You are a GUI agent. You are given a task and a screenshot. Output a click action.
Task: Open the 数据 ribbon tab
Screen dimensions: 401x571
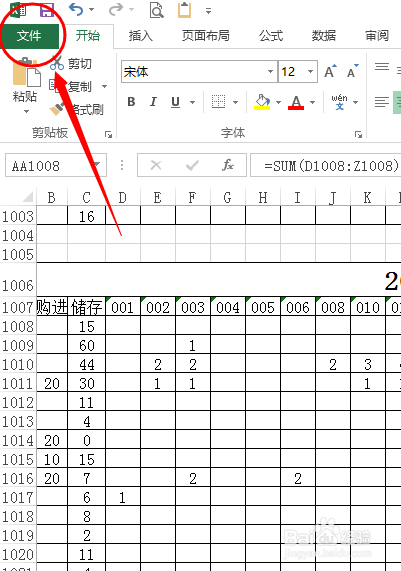(x=323, y=36)
